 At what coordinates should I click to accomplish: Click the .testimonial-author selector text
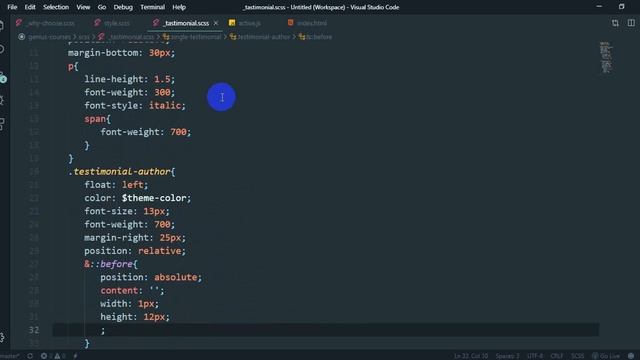click(x=122, y=172)
